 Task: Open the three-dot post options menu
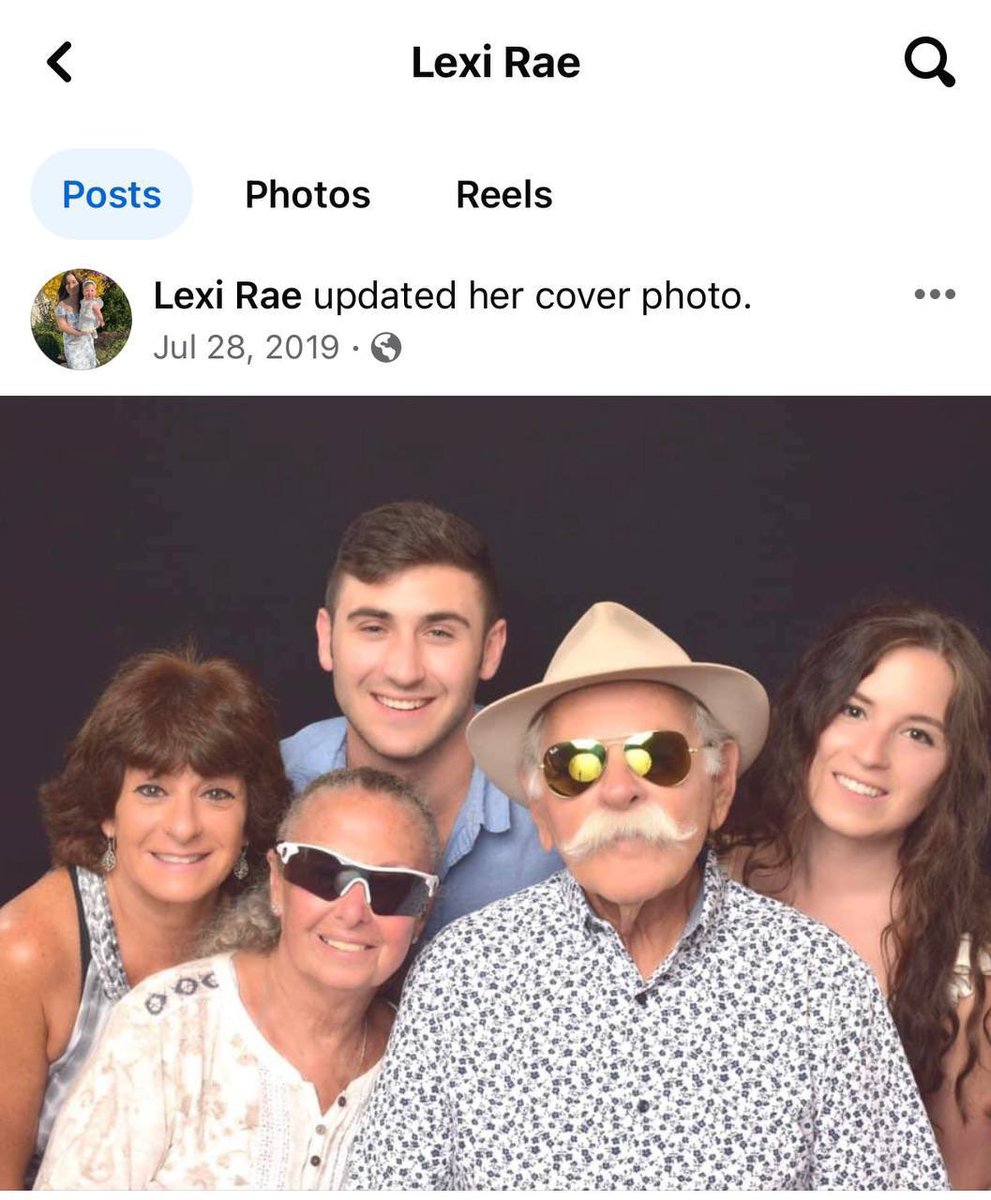click(x=934, y=294)
